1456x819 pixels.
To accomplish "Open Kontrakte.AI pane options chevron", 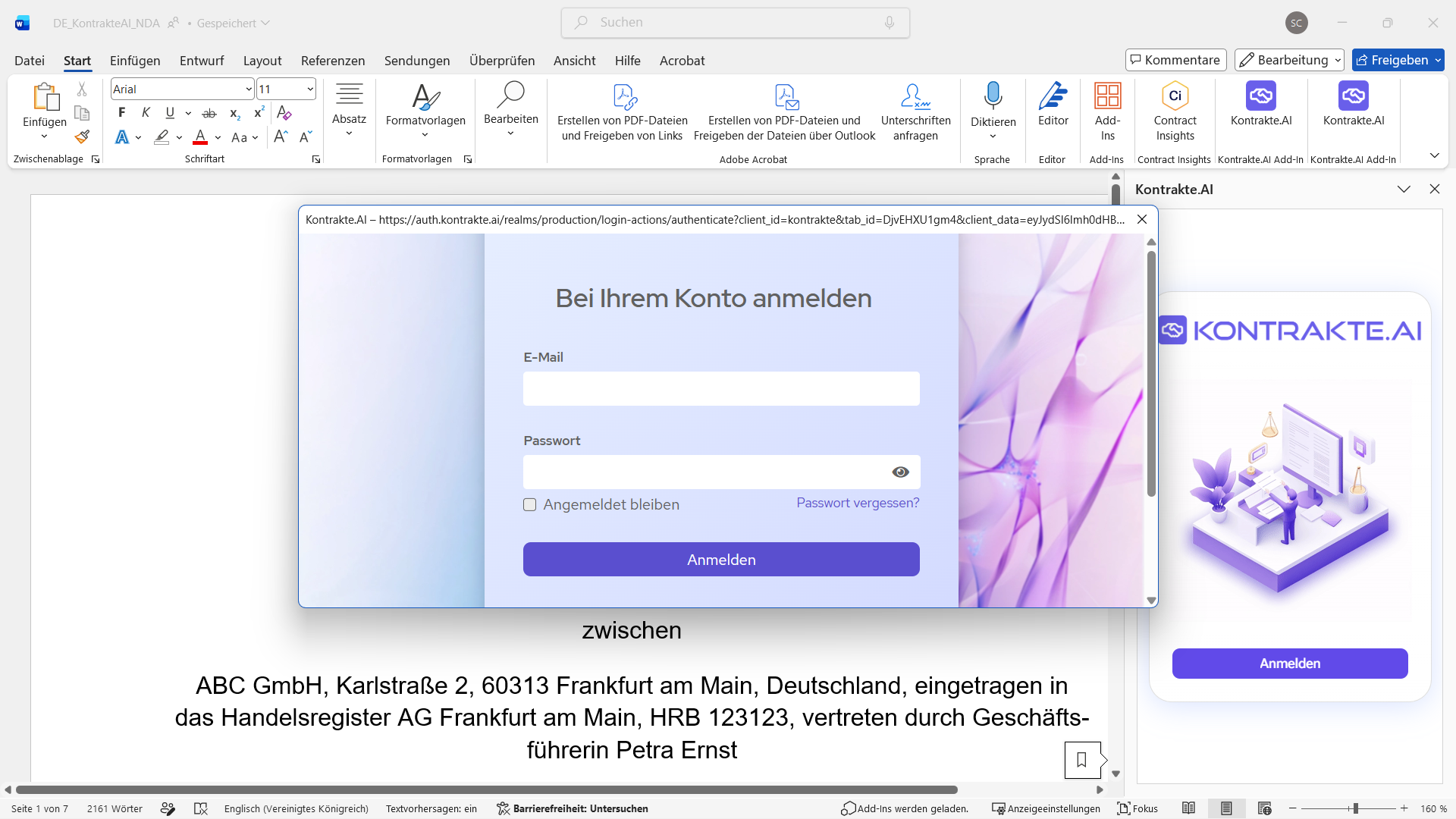I will tap(1404, 189).
